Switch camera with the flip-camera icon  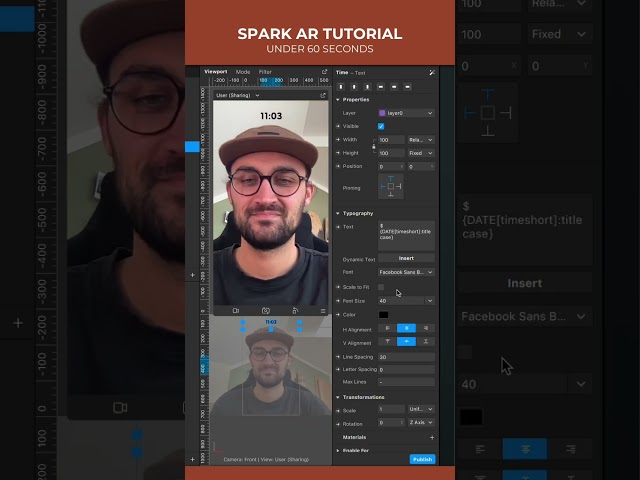266,311
